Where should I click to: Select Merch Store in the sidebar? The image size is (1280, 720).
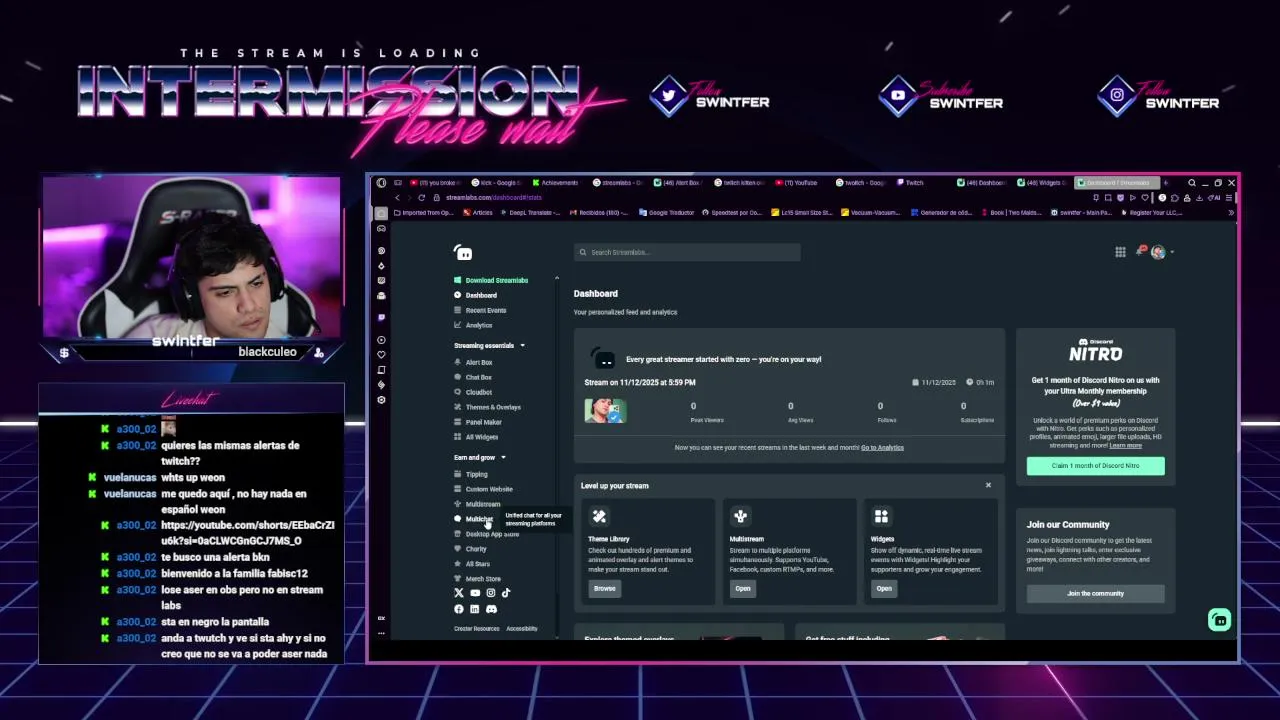pyautogui.click(x=477, y=579)
